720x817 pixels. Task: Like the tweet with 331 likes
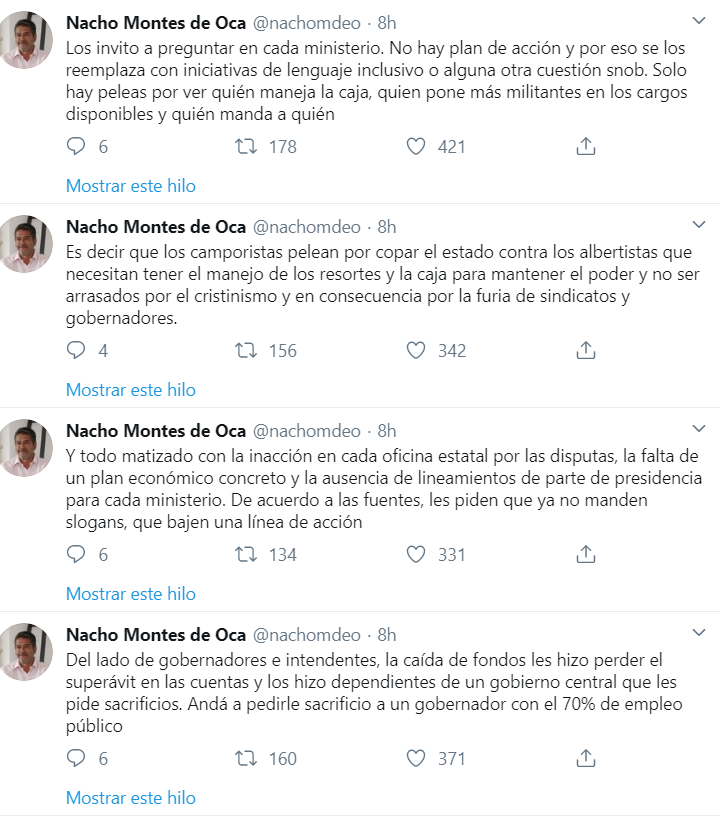416,554
